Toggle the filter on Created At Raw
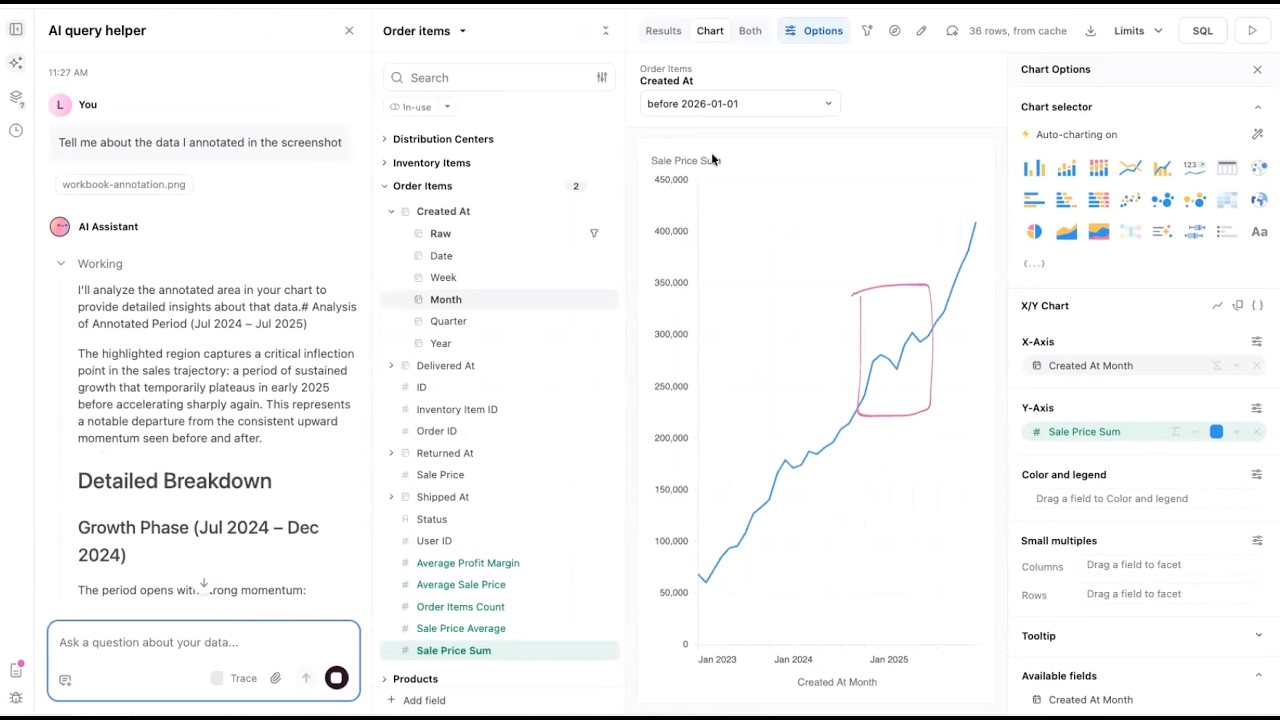Image resolution: width=1280 pixels, height=720 pixels. point(594,234)
